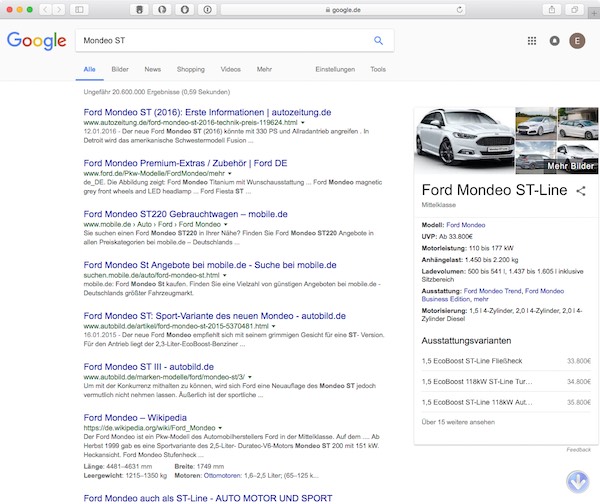The image size is (600, 504).
Task: Open Ford Mondeo Premium-Extras result
Action: point(185,163)
